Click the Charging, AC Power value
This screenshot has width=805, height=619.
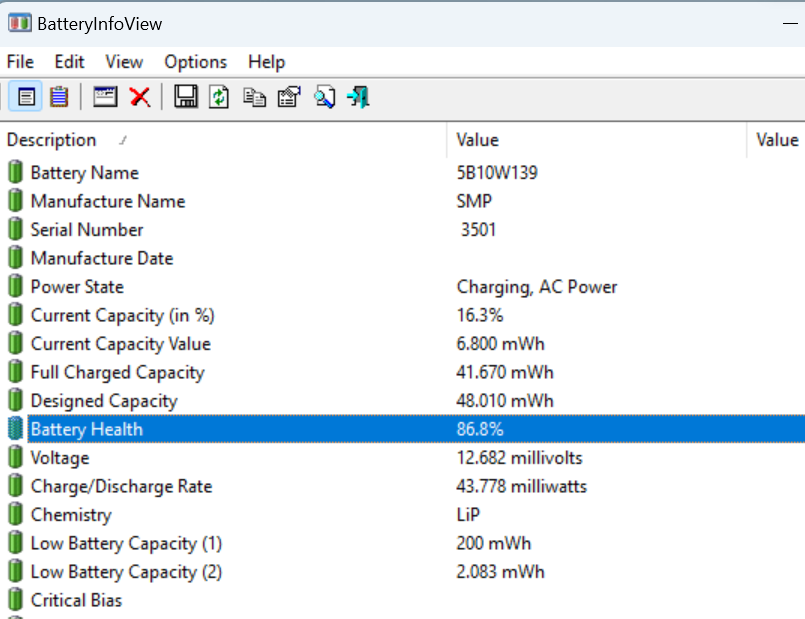point(536,287)
